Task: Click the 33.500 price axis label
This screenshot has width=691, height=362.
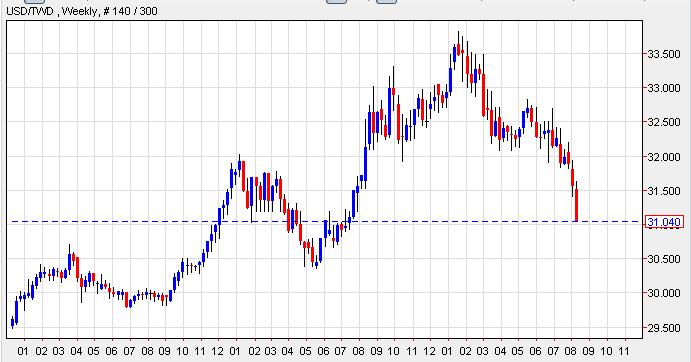Action: [664, 54]
